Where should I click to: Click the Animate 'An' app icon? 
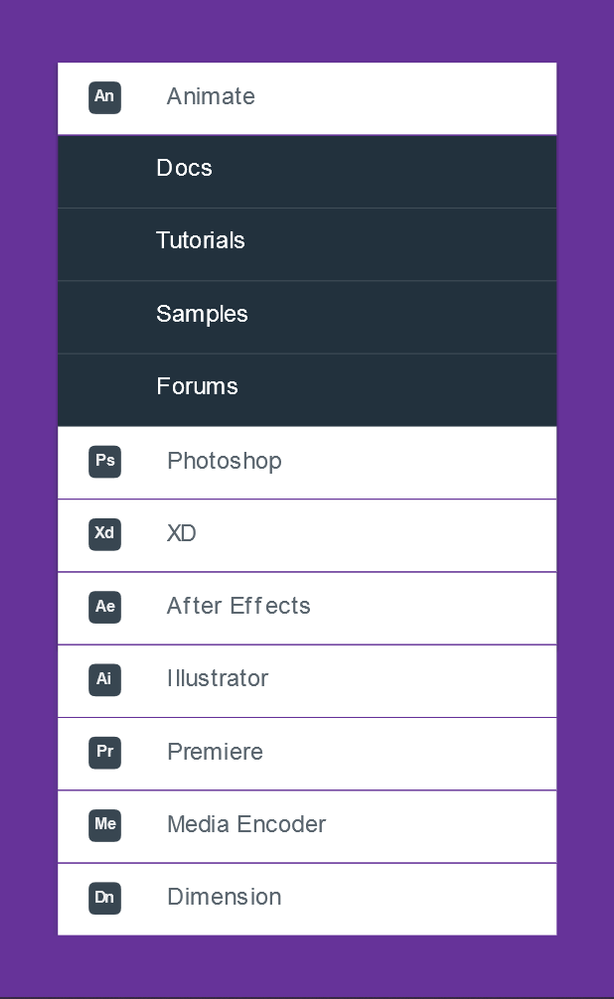(105, 97)
